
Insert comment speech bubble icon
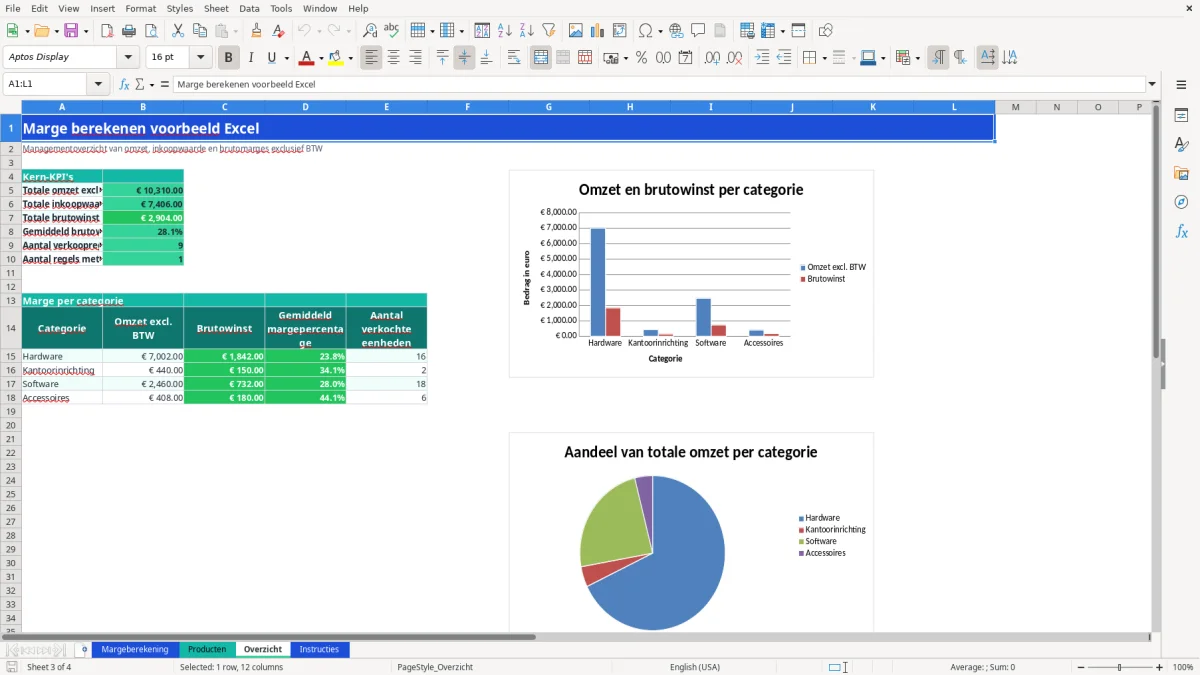699,31
